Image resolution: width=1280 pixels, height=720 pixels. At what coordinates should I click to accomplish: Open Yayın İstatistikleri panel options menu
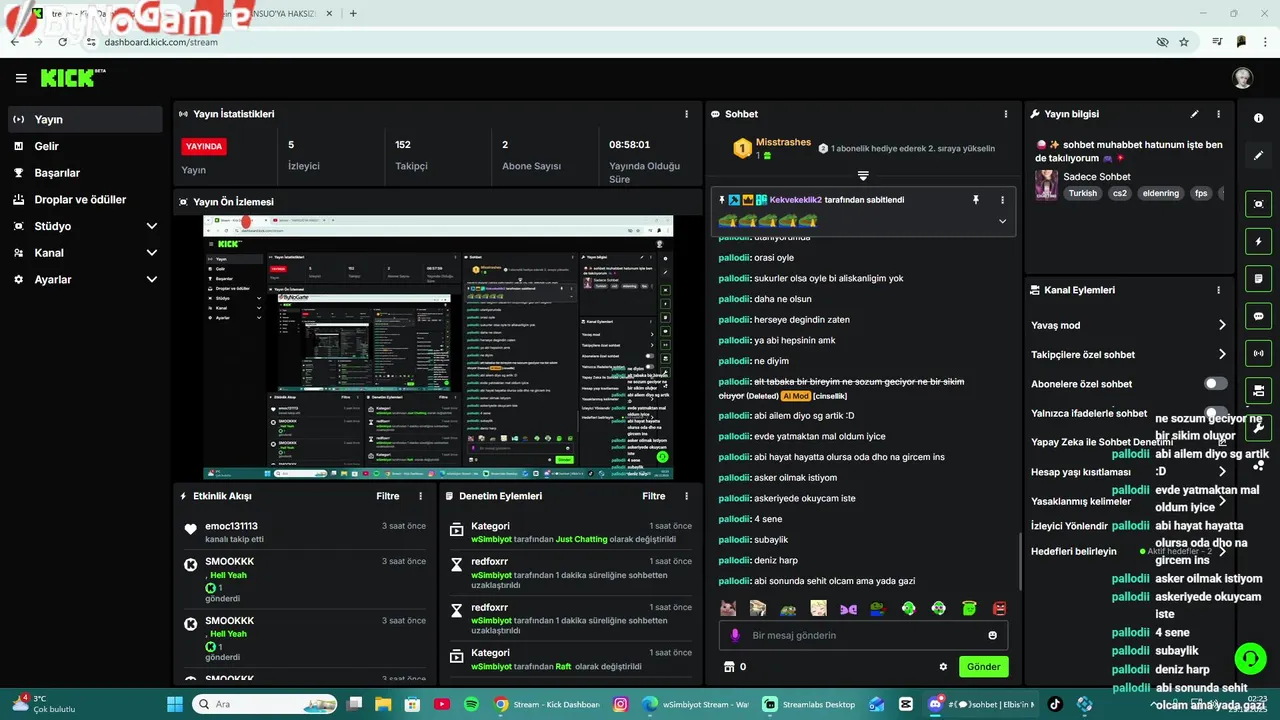tap(686, 114)
